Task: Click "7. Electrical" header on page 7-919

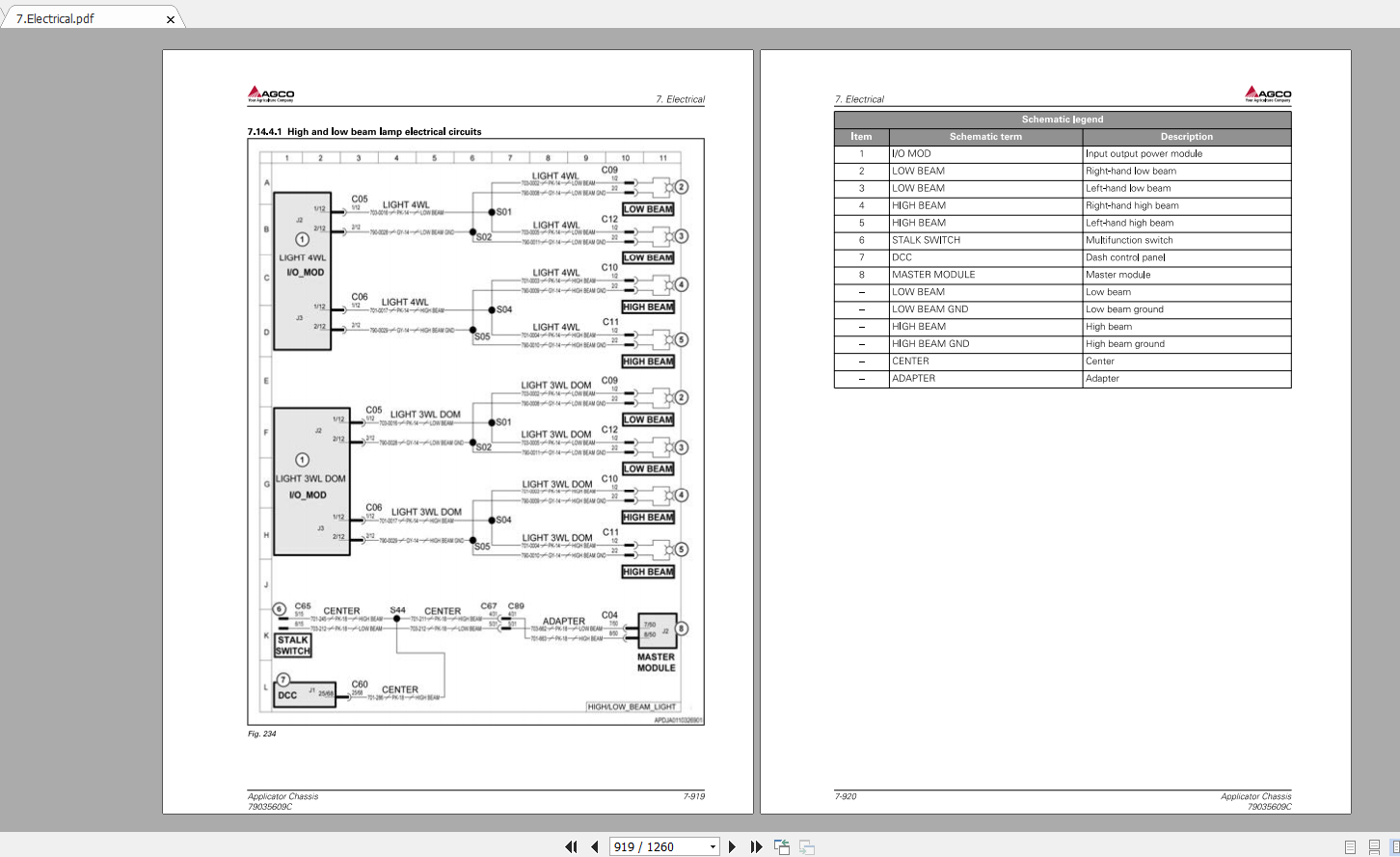Action: pyautogui.click(x=680, y=99)
